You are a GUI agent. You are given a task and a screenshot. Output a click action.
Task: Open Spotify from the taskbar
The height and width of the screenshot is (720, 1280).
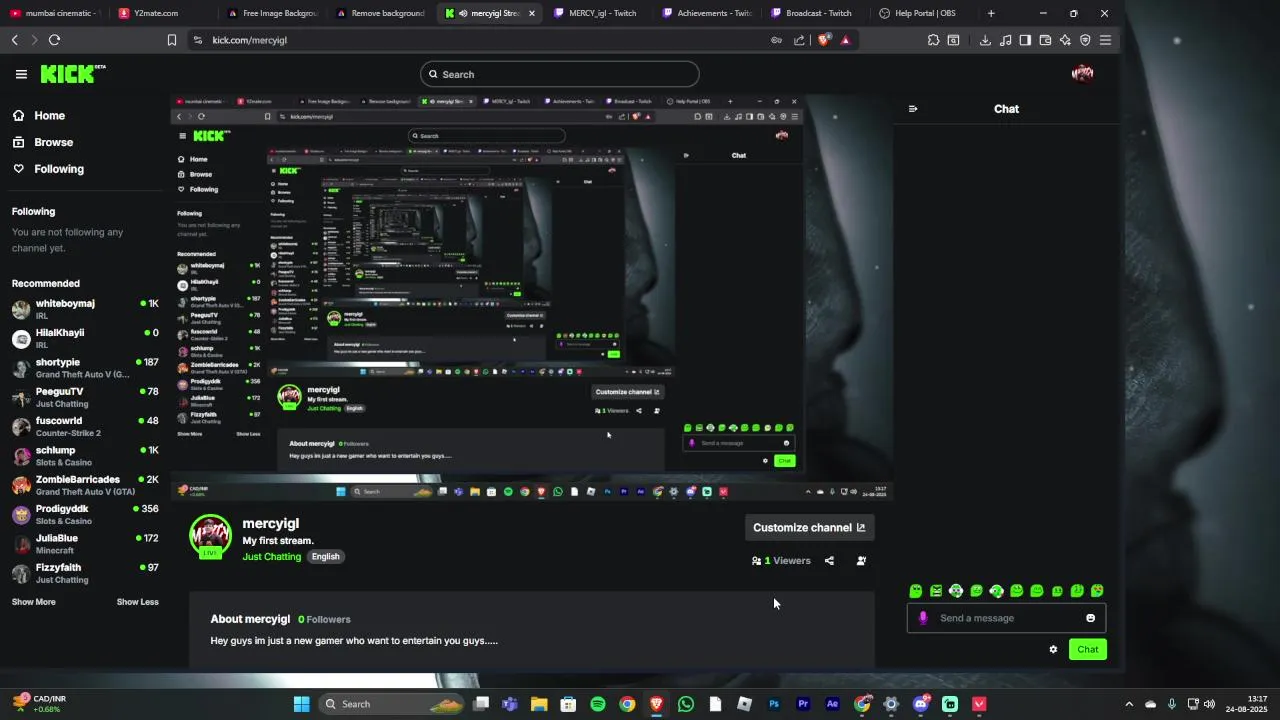click(598, 704)
